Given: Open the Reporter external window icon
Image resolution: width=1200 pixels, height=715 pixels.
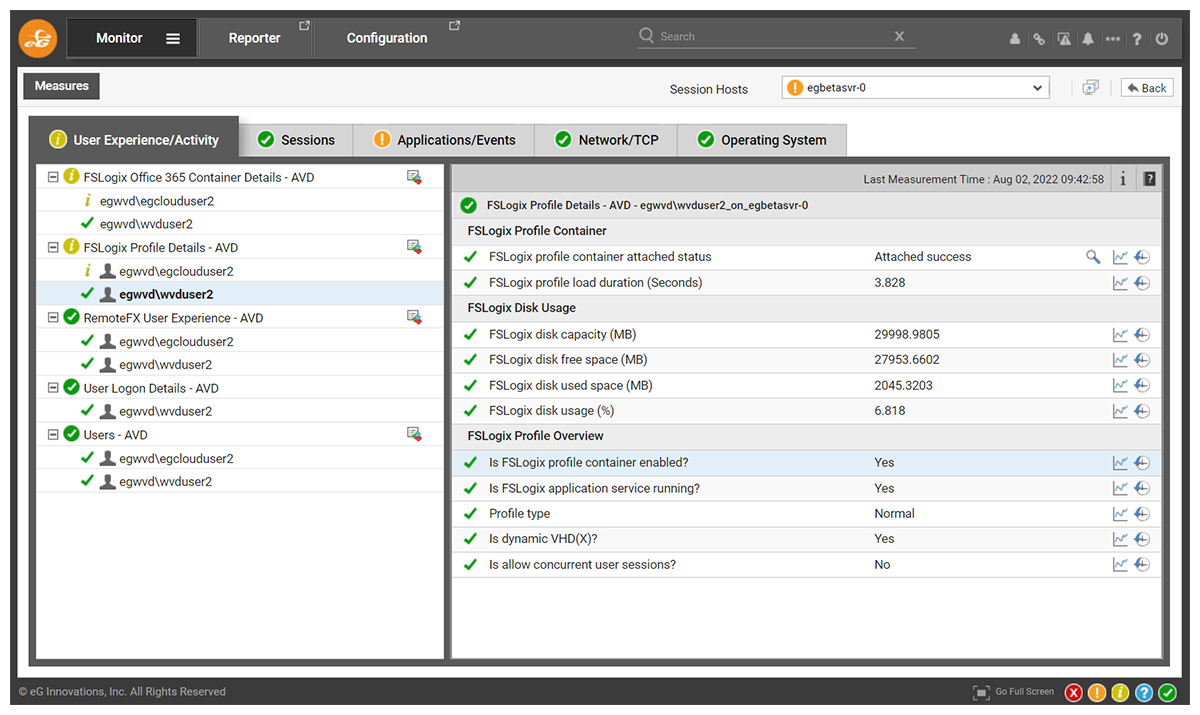Looking at the screenshot, I should 304,26.
